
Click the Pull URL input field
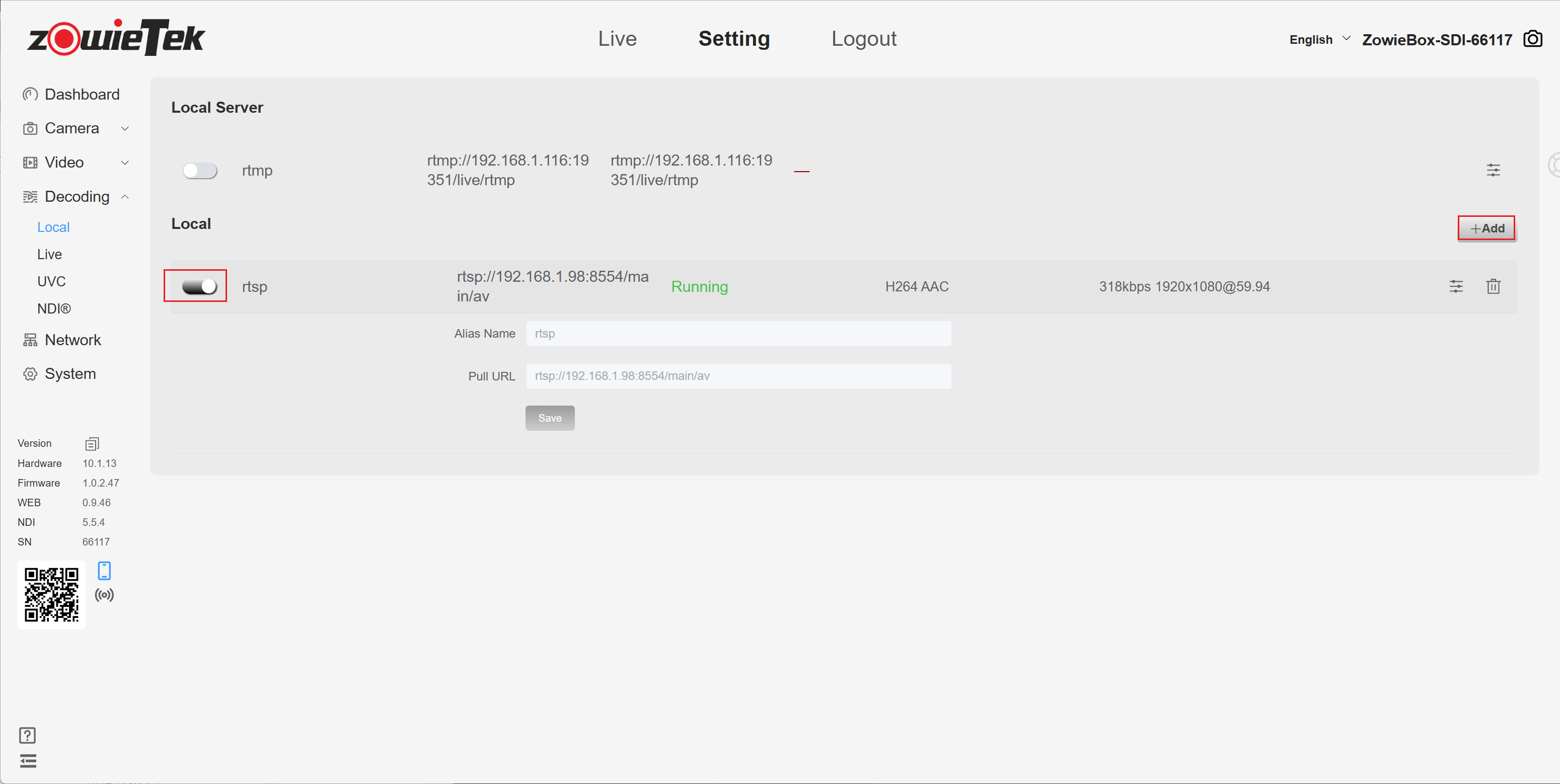tap(738, 376)
